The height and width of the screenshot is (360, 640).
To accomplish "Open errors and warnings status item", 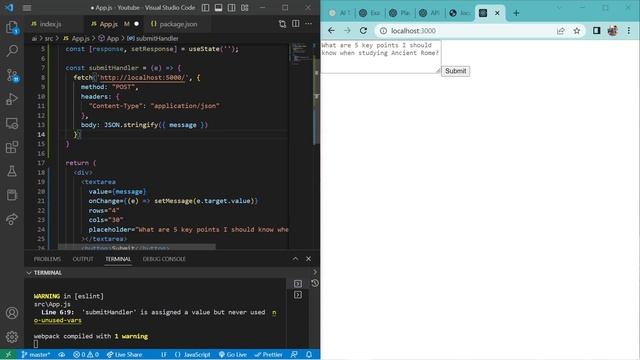I will point(86,355).
